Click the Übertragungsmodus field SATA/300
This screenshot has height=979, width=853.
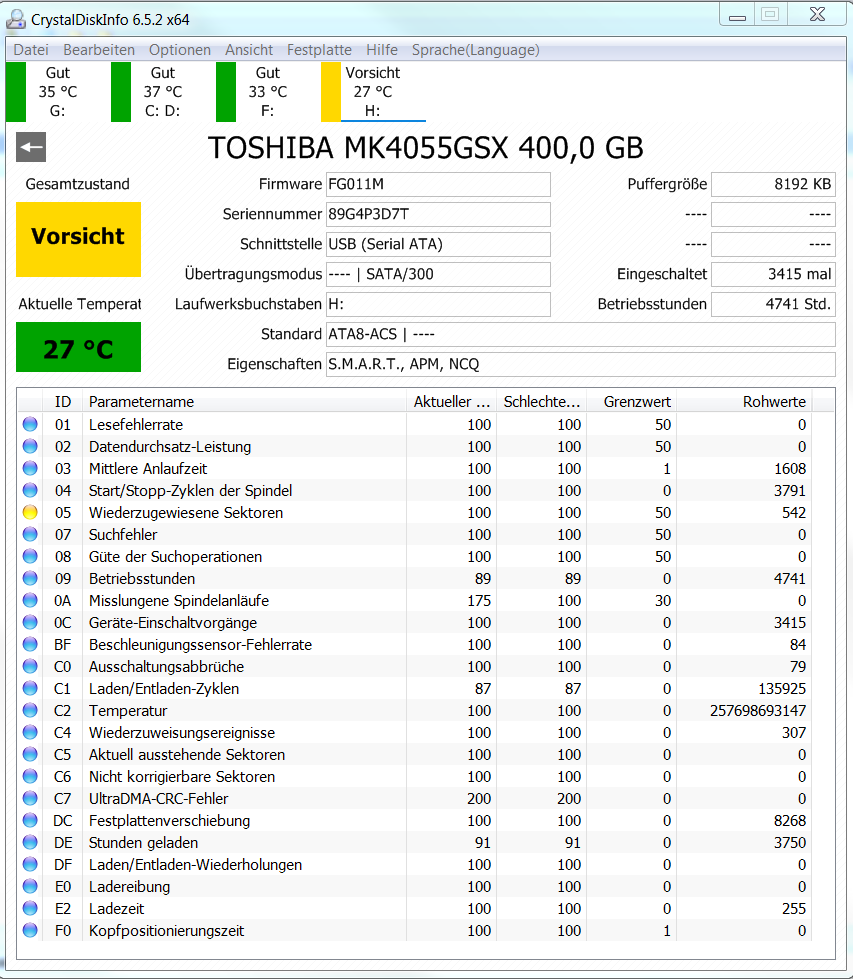click(438, 274)
